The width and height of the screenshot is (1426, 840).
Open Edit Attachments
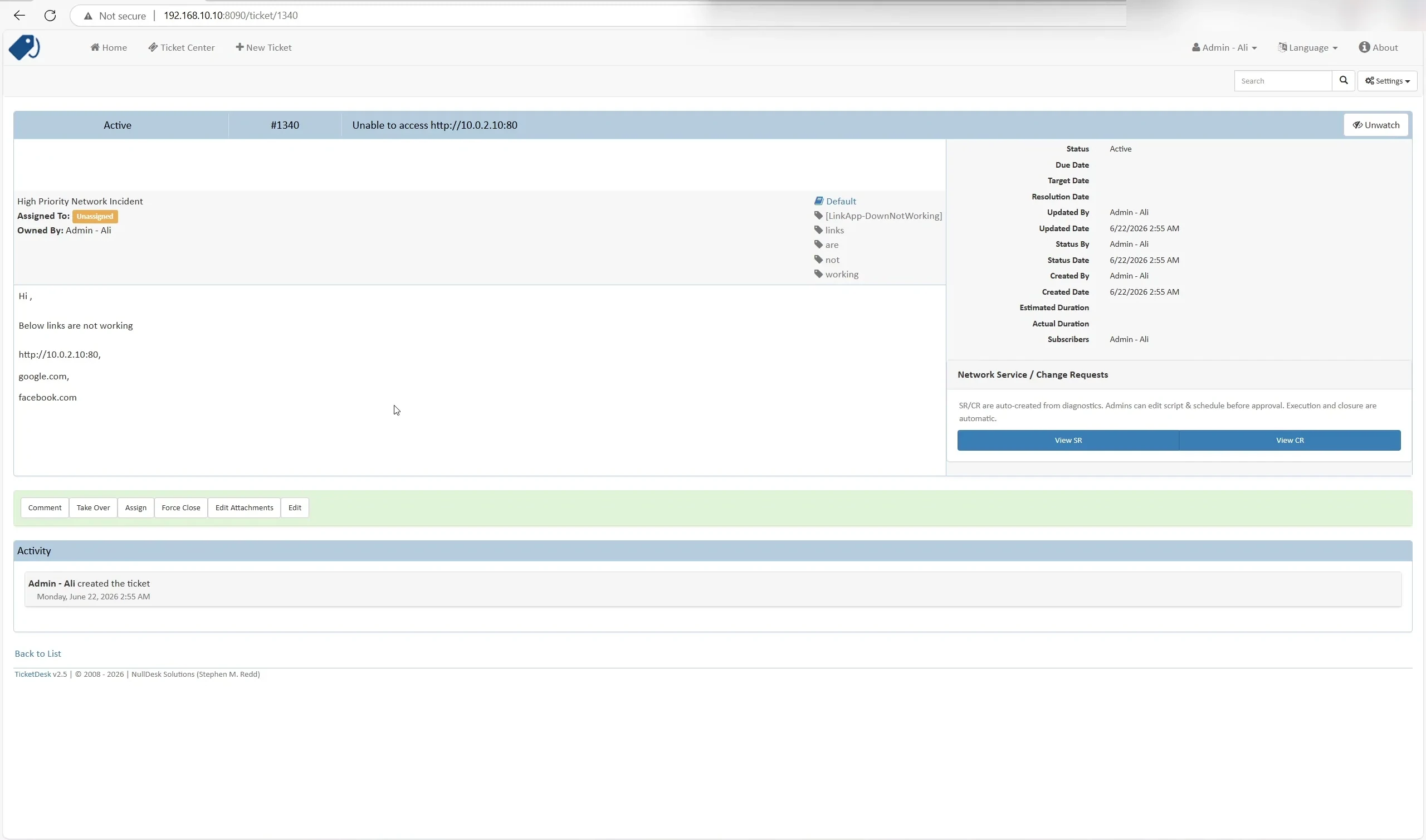(x=245, y=508)
